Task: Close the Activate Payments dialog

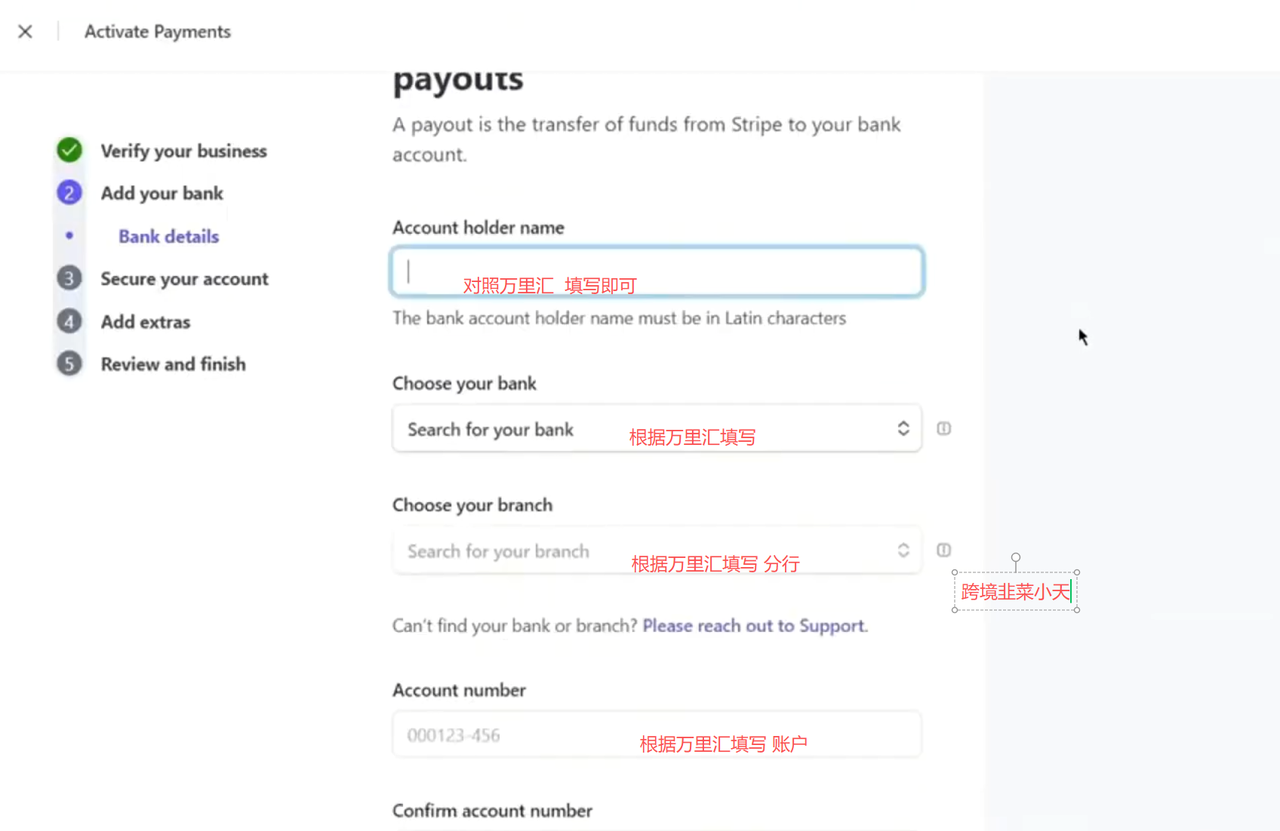Action: (x=25, y=32)
